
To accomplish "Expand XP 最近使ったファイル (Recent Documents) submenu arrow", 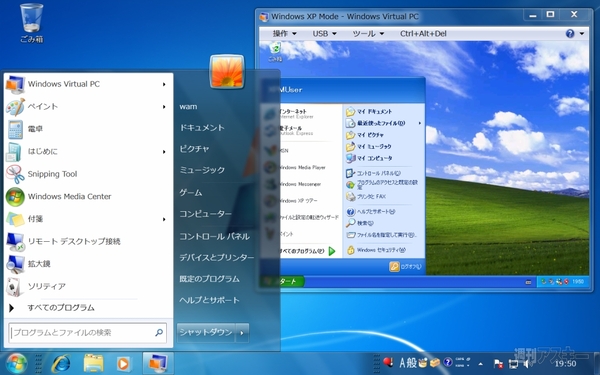I will coord(420,123).
